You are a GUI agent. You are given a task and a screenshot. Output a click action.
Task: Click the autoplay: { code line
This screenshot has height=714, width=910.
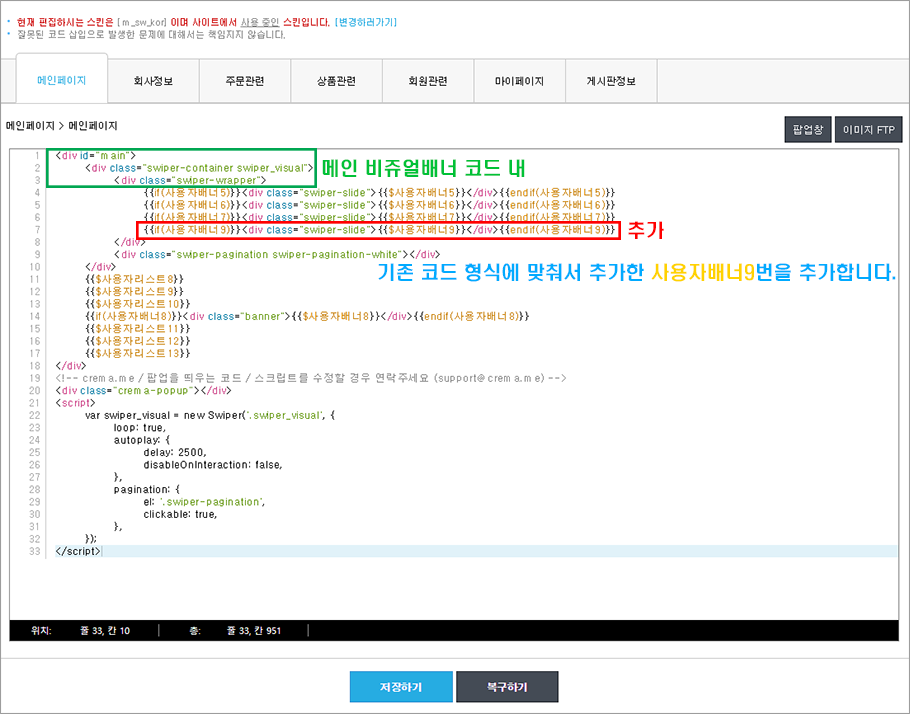tap(142, 440)
